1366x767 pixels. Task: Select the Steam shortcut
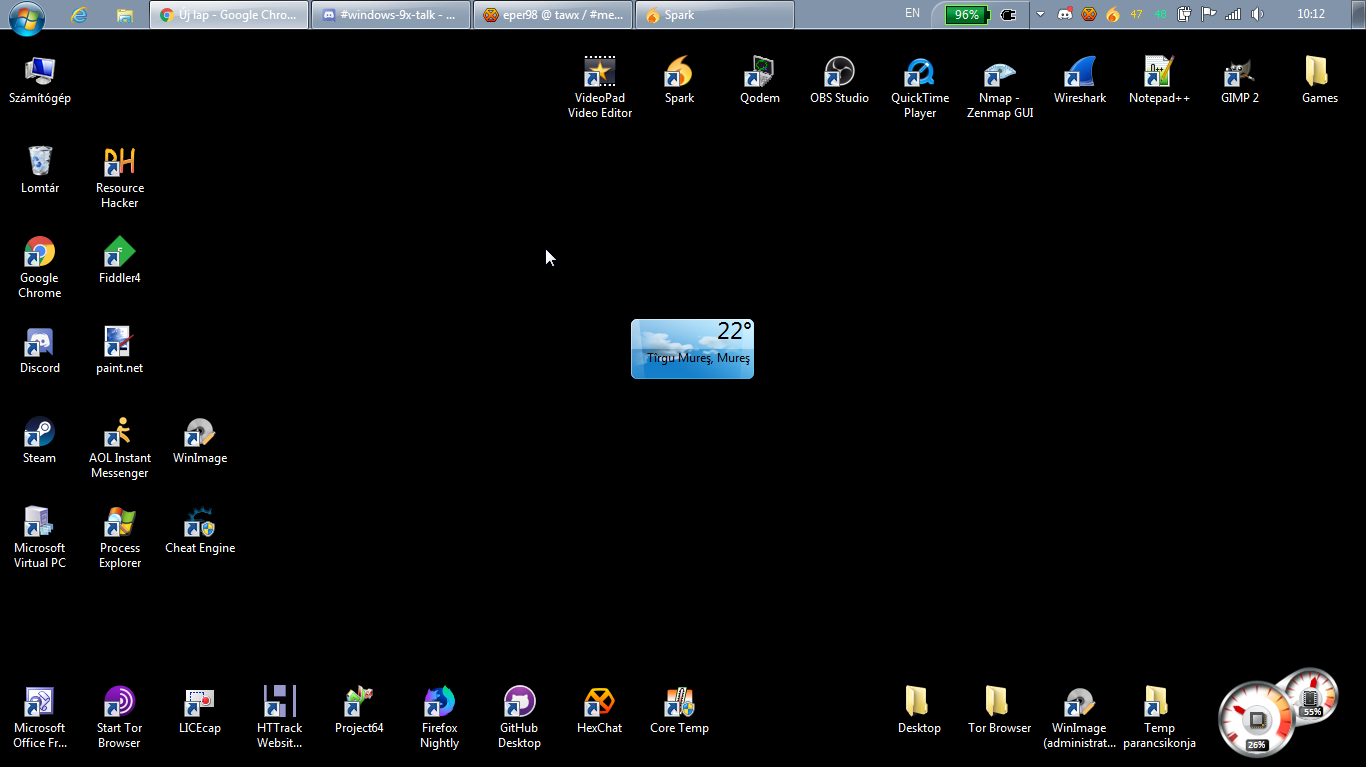click(40, 440)
